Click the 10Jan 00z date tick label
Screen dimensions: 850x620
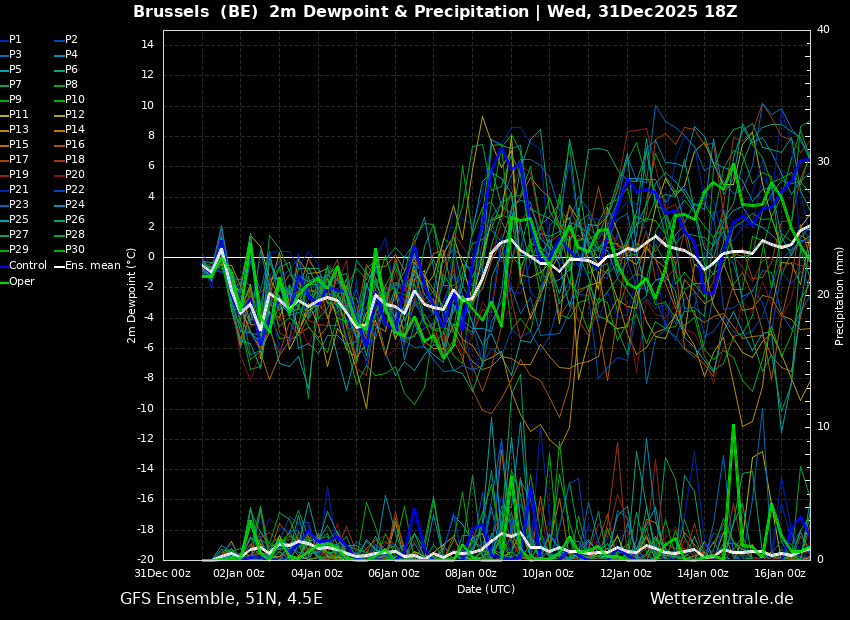point(547,573)
